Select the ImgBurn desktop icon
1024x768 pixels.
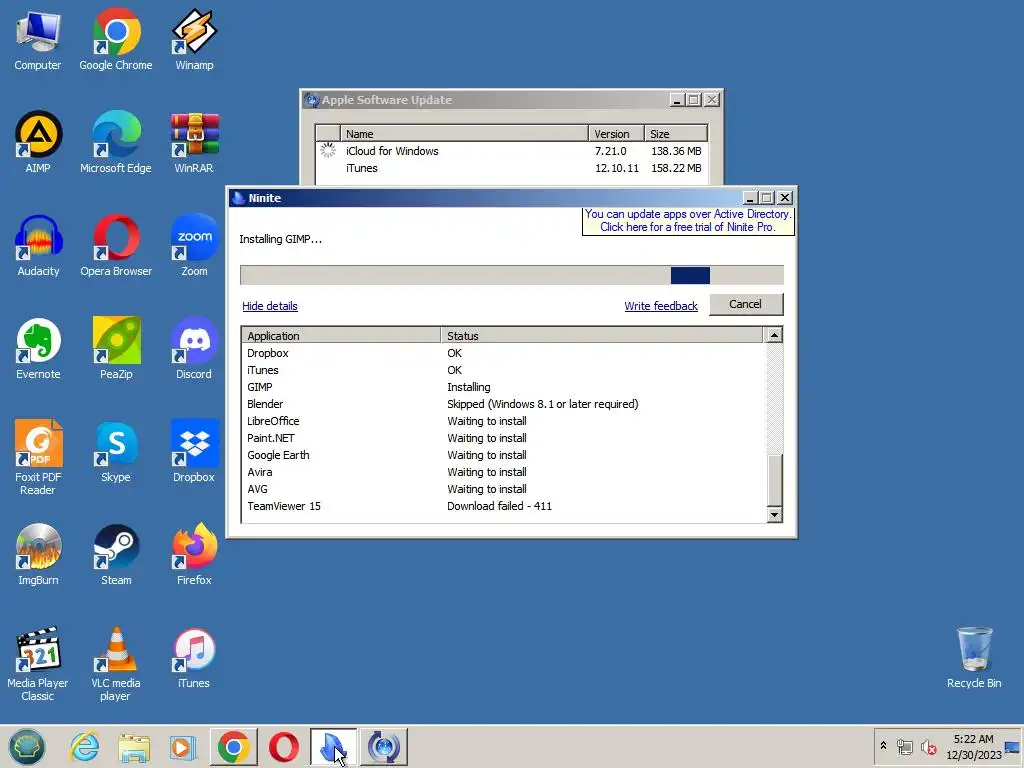38,554
